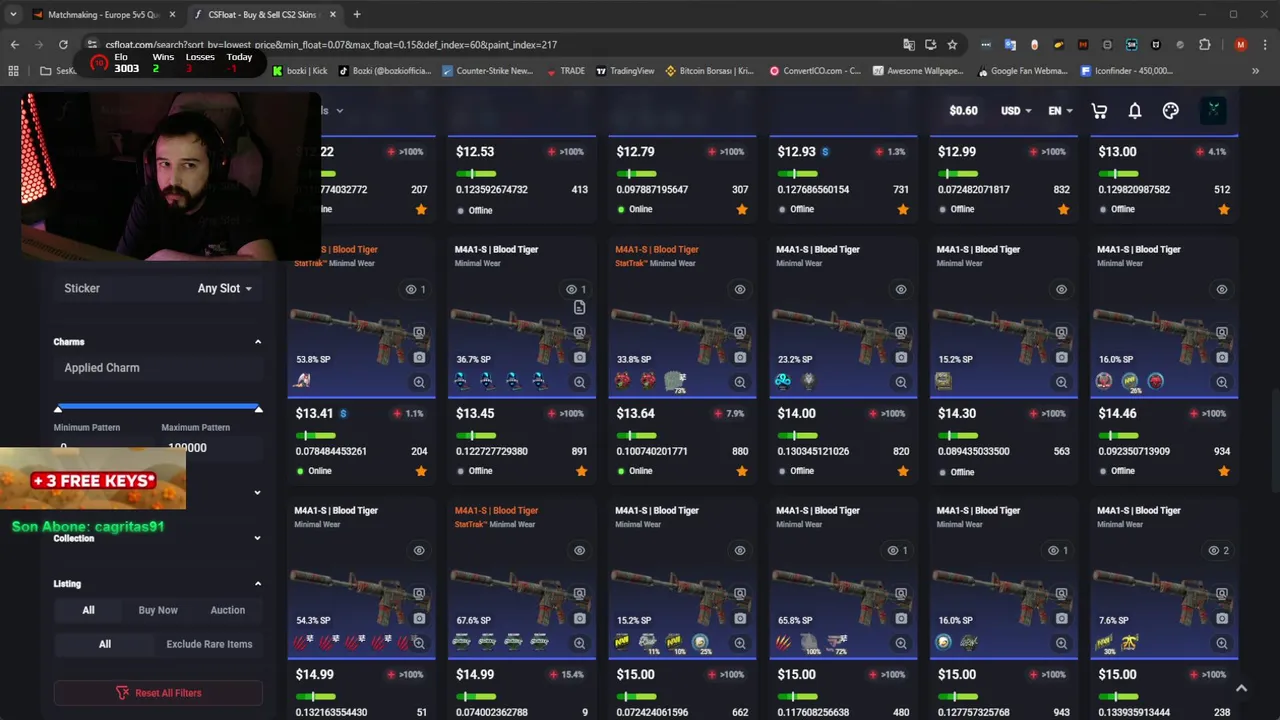Favorite the $14.46 listing star

pos(1224,471)
